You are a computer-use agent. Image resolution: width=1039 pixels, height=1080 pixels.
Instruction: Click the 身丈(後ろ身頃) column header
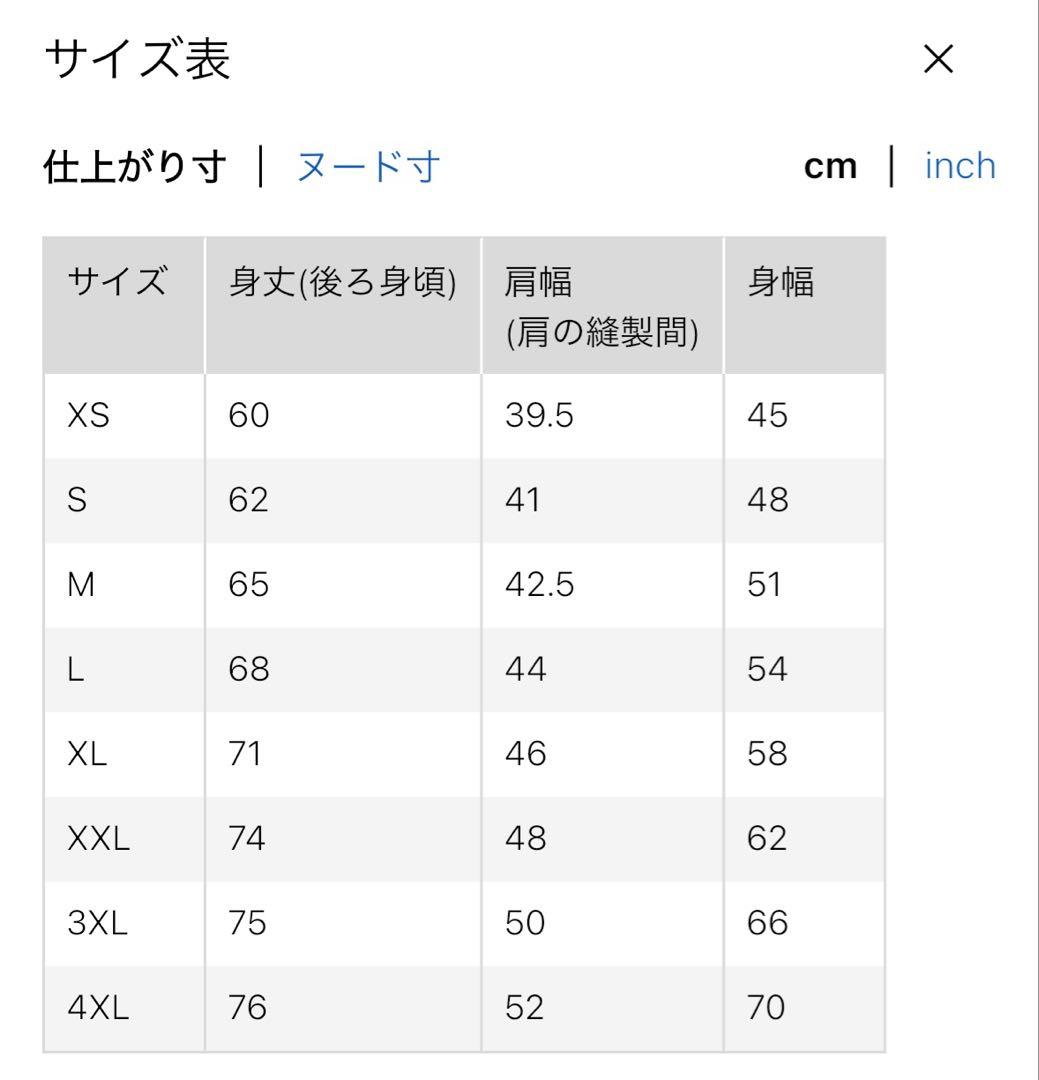(x=343, y=284)
